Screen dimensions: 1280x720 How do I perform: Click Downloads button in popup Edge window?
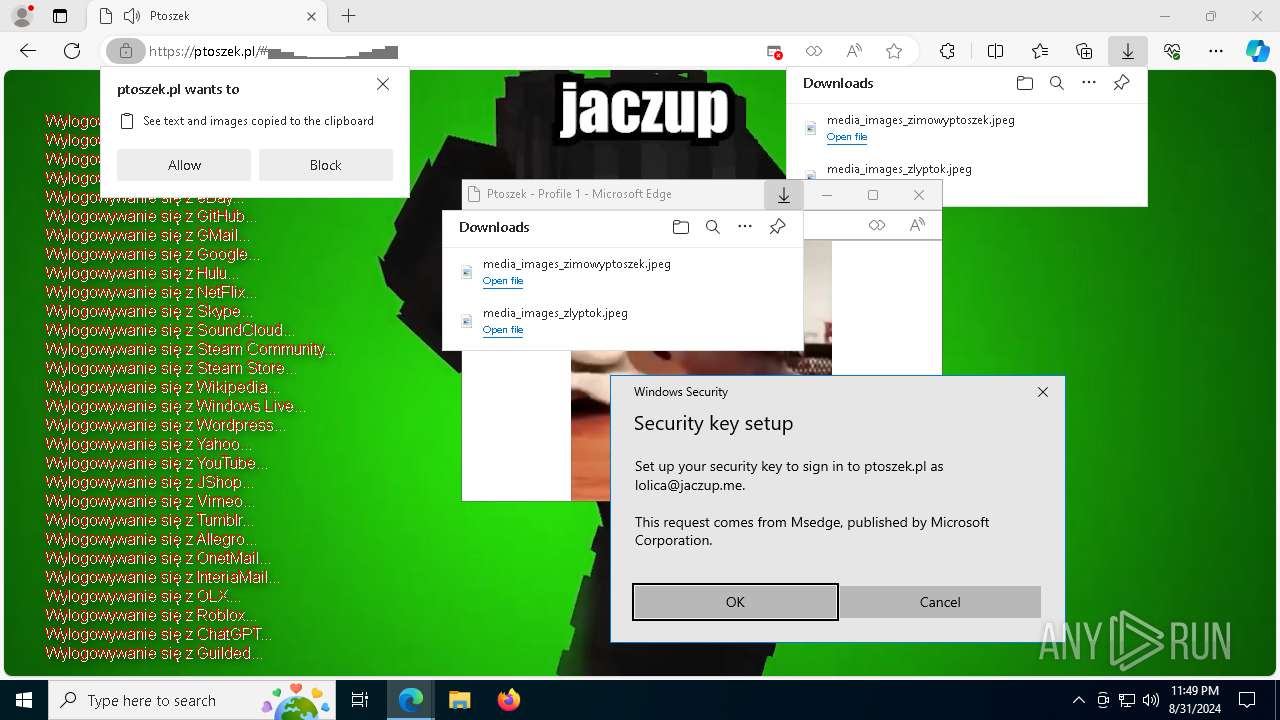[x=783, y=195]
